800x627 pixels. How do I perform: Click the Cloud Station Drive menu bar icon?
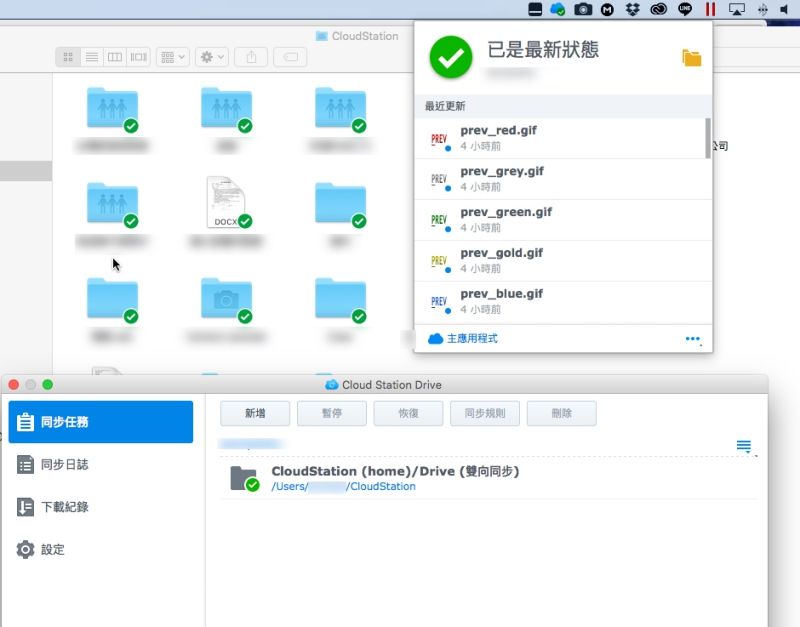click(x=557, y=9)
